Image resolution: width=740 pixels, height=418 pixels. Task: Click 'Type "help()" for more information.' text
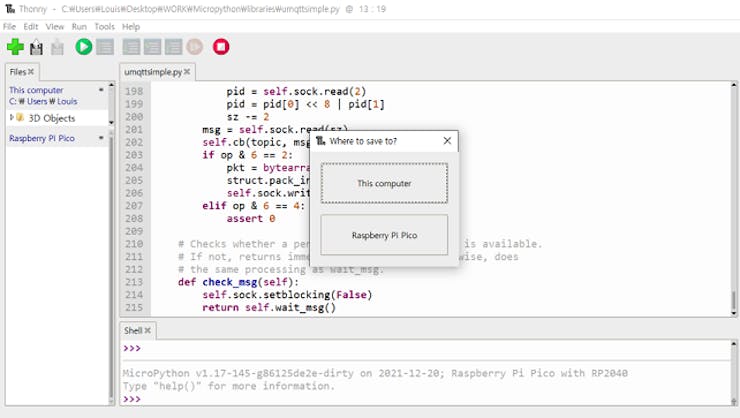pyautogui.click(x=228, y=386)
